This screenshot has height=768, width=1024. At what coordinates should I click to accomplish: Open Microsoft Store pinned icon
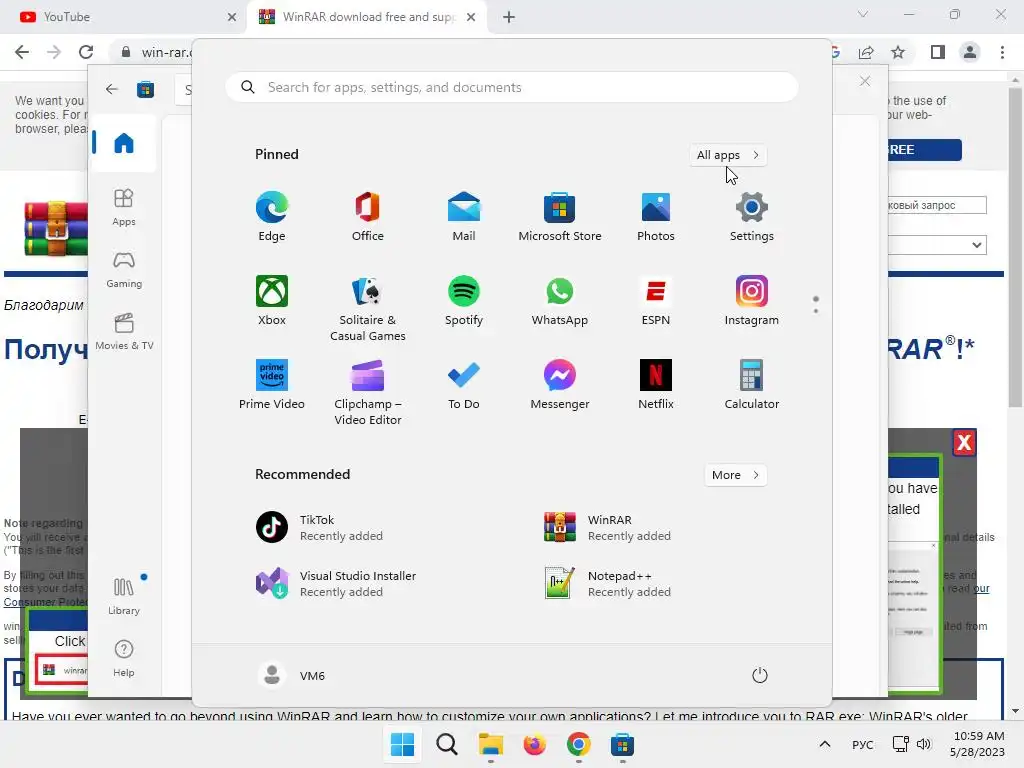click(560, 217)
